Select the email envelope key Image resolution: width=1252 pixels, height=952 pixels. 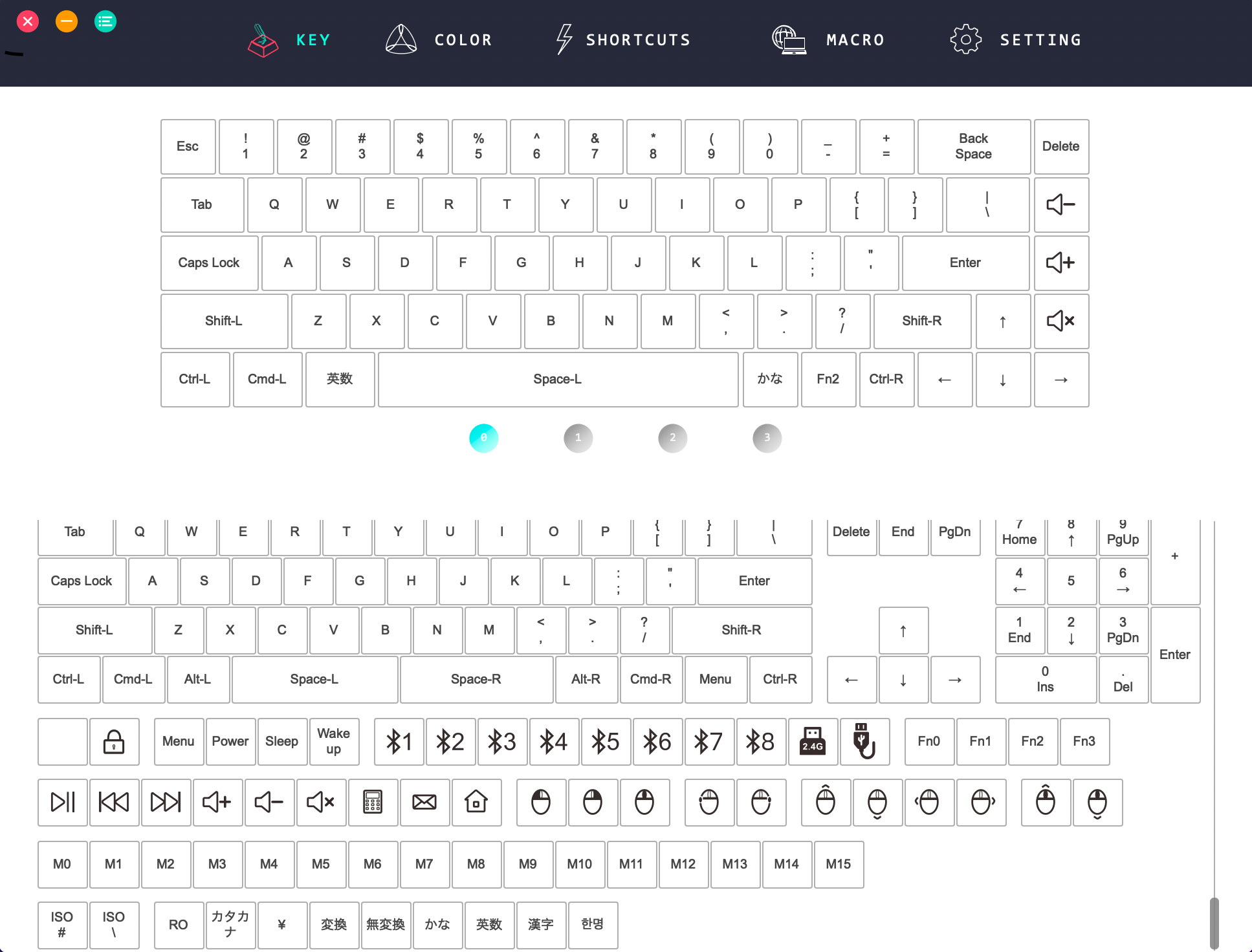424,802
